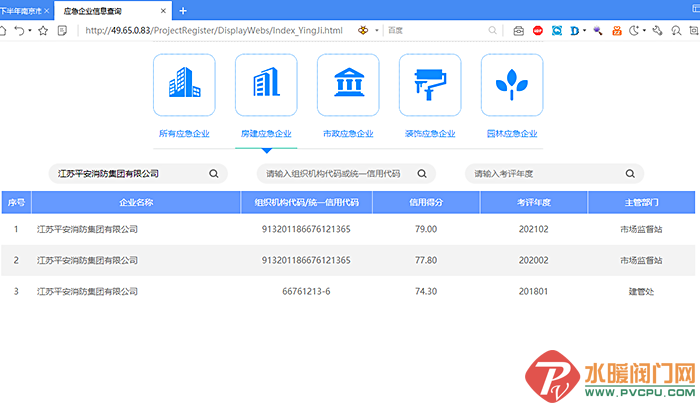Open search engine dropdown arrow
Image resolution: width=700 pixels, height=407 pixels.
[x=377, y=30]
